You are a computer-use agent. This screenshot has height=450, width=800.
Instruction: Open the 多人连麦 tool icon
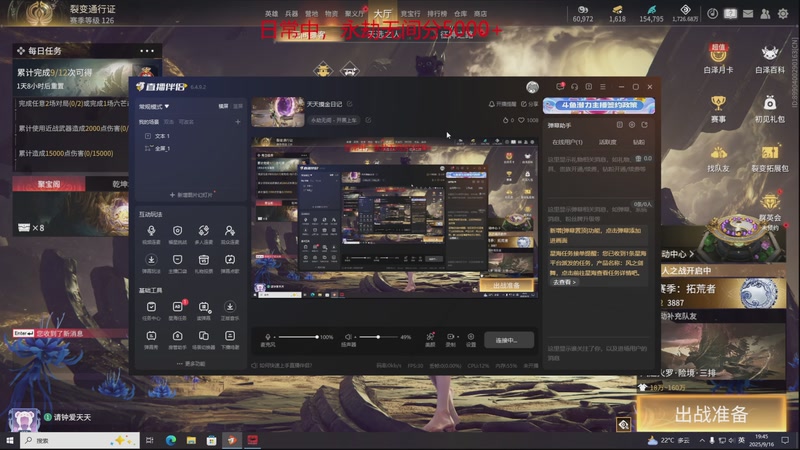[204, 231]
